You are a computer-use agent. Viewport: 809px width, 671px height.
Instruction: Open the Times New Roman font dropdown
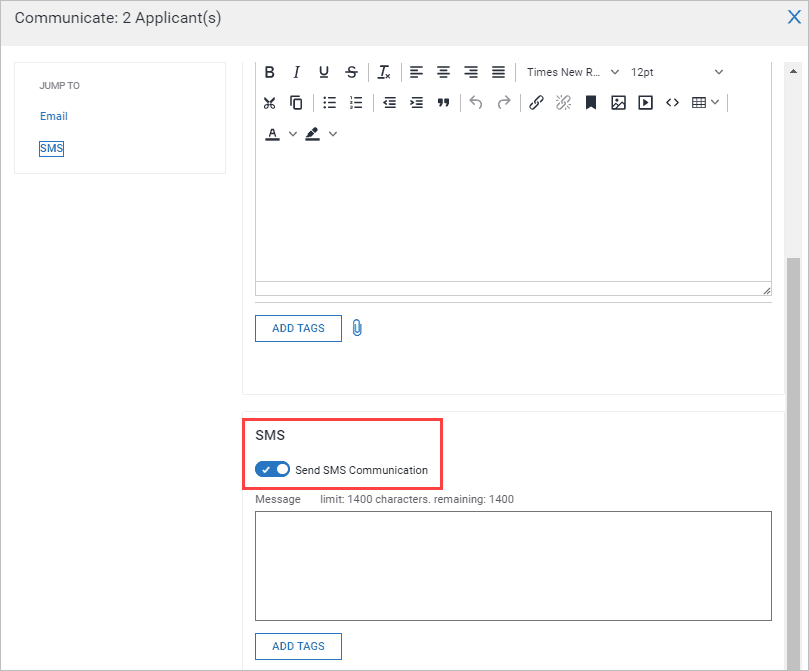point(573,72)
